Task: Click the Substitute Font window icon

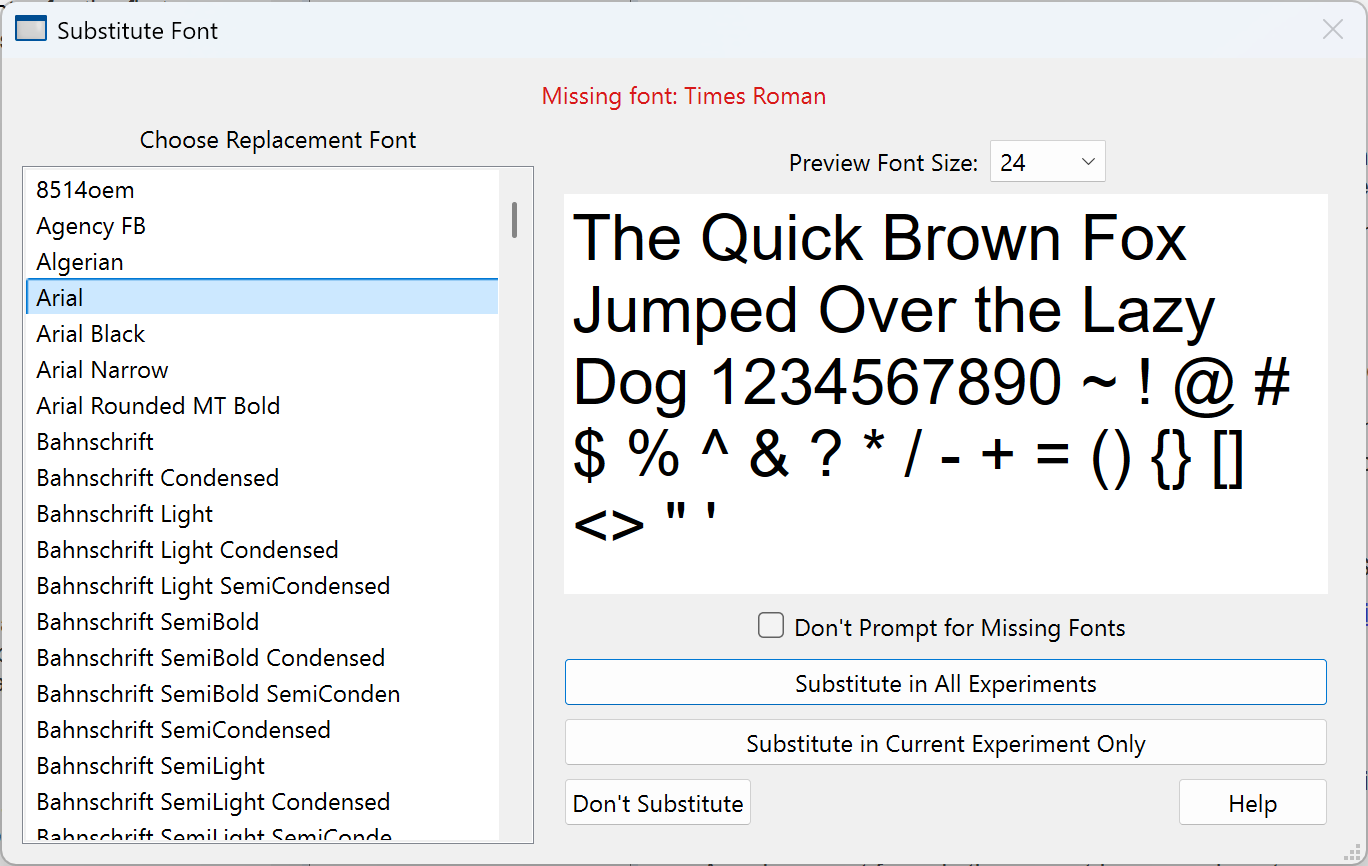Action: click(x=31, y=30)
